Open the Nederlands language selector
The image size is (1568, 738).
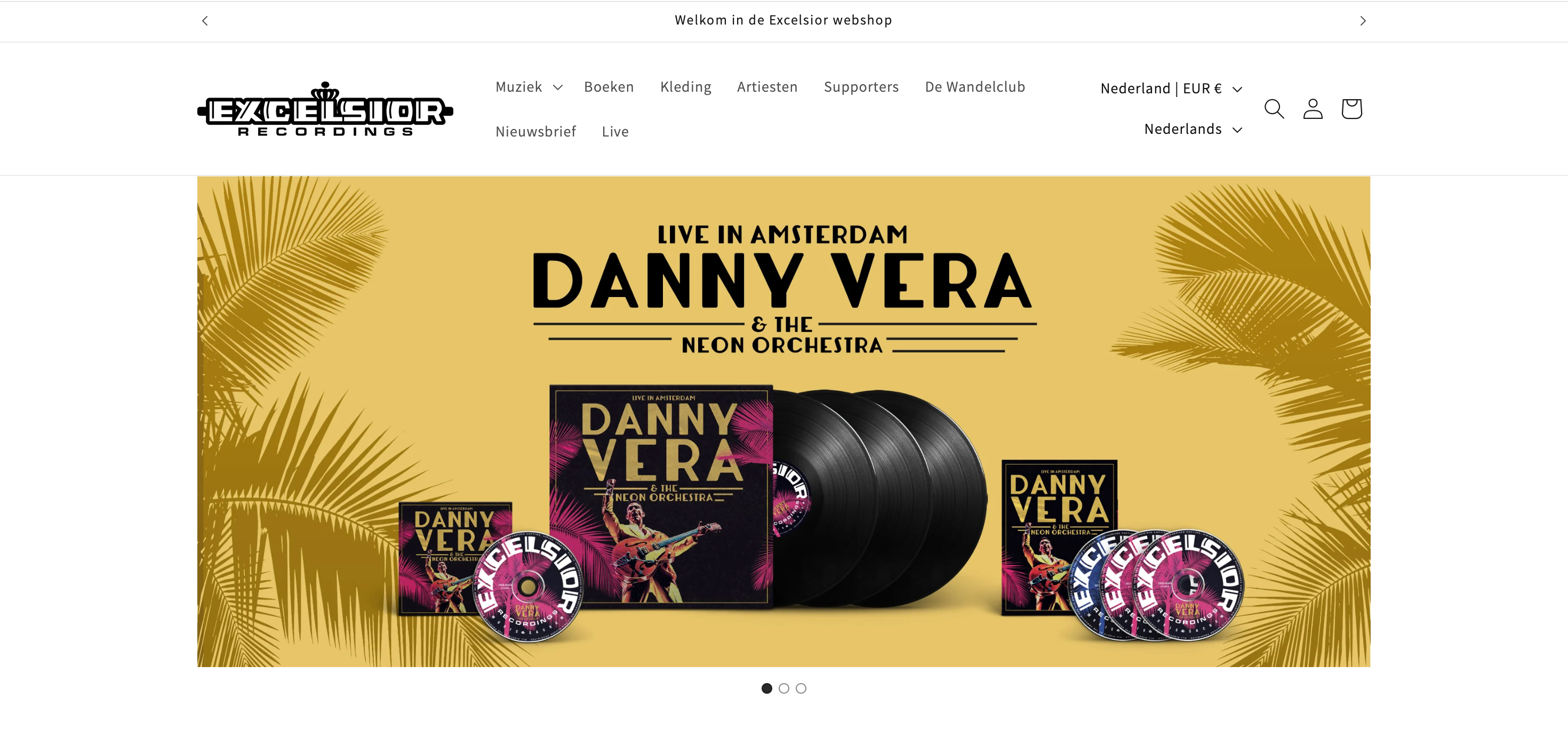coord(1193,129)
